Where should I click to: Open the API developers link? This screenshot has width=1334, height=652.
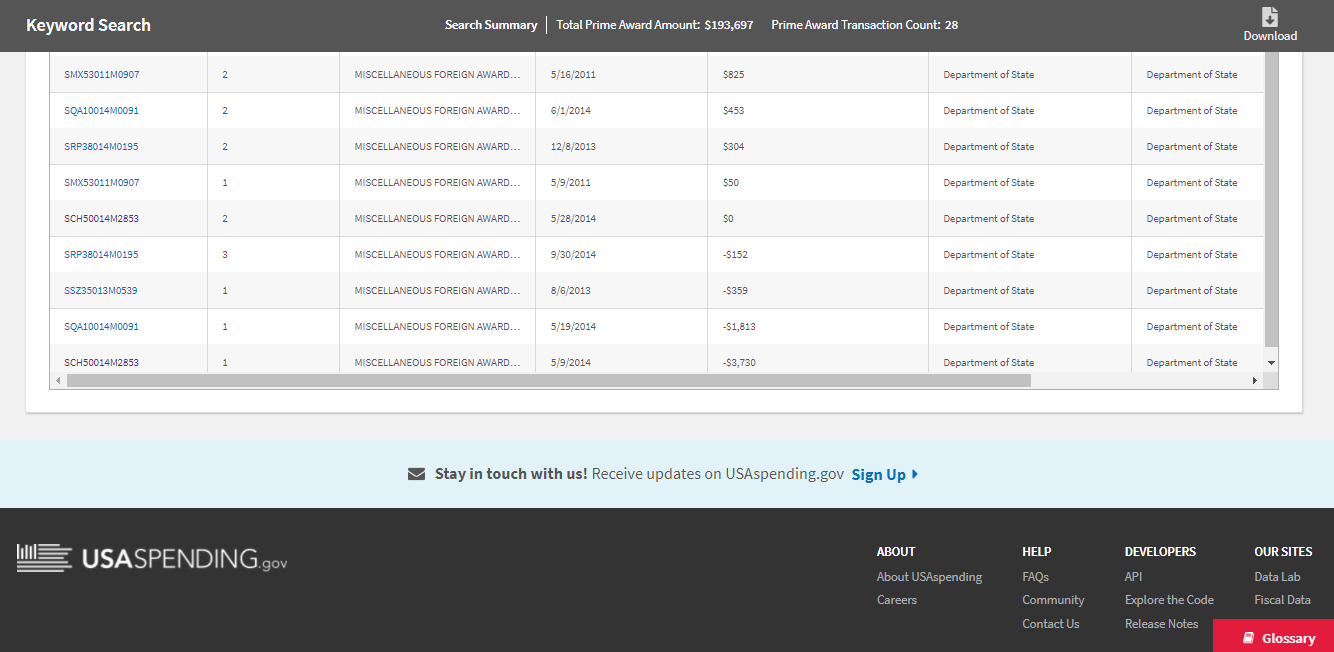coord(1133,576)
